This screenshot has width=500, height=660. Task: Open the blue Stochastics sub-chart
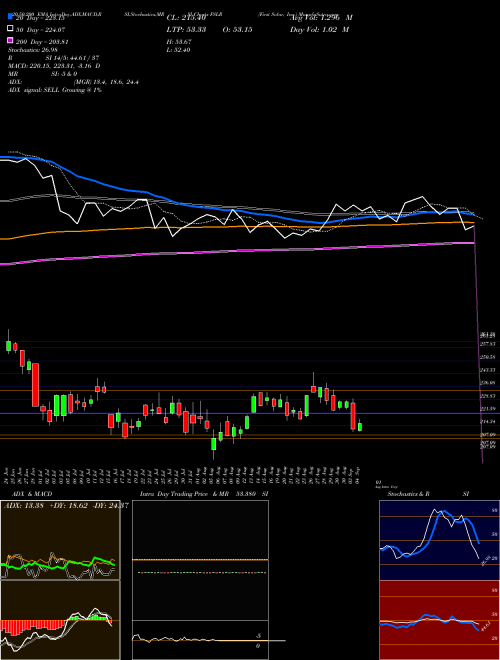(x=439, y=540)
